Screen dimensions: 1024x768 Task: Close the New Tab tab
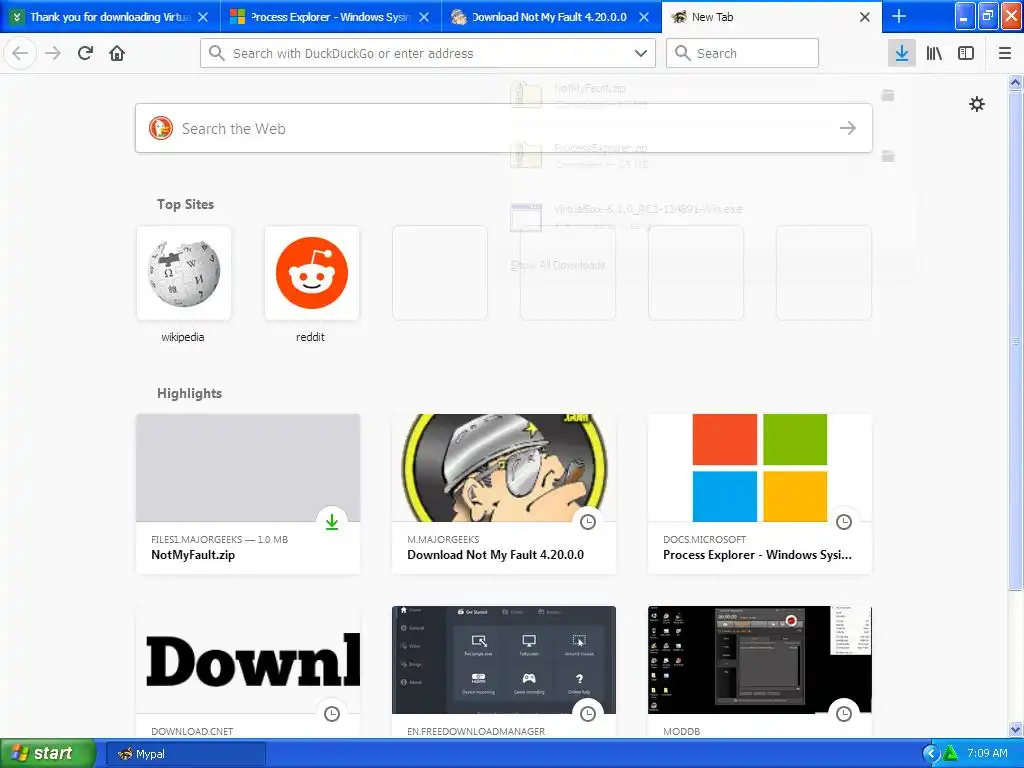pyautogui.click(x=865, y=17)
